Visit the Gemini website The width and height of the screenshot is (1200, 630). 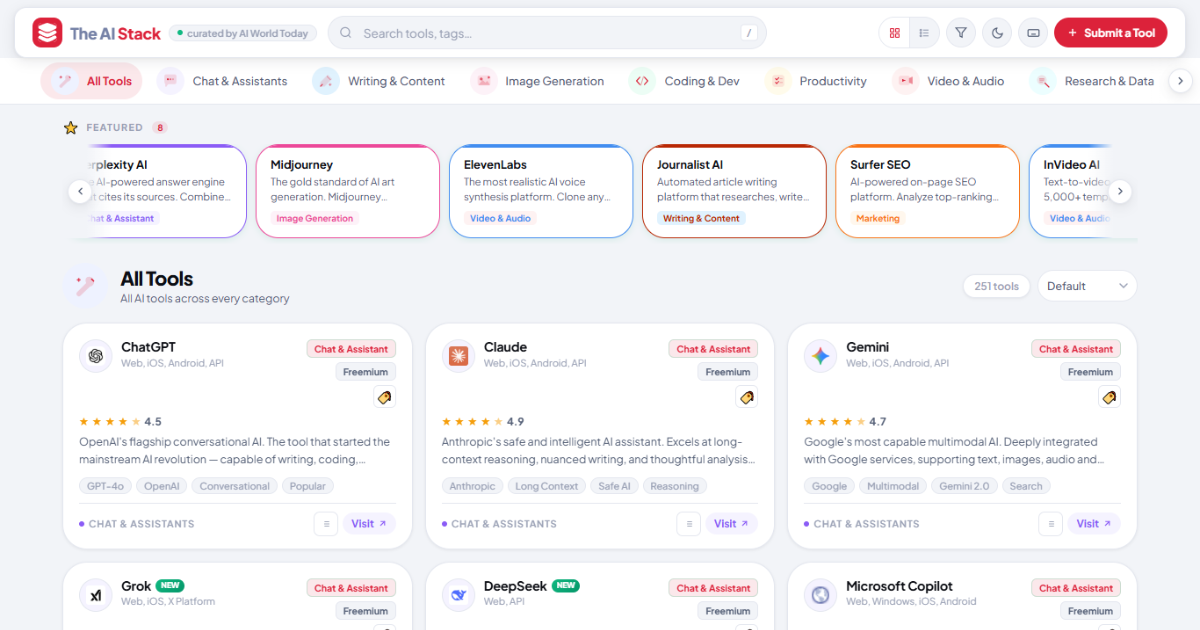point(1094,524)
